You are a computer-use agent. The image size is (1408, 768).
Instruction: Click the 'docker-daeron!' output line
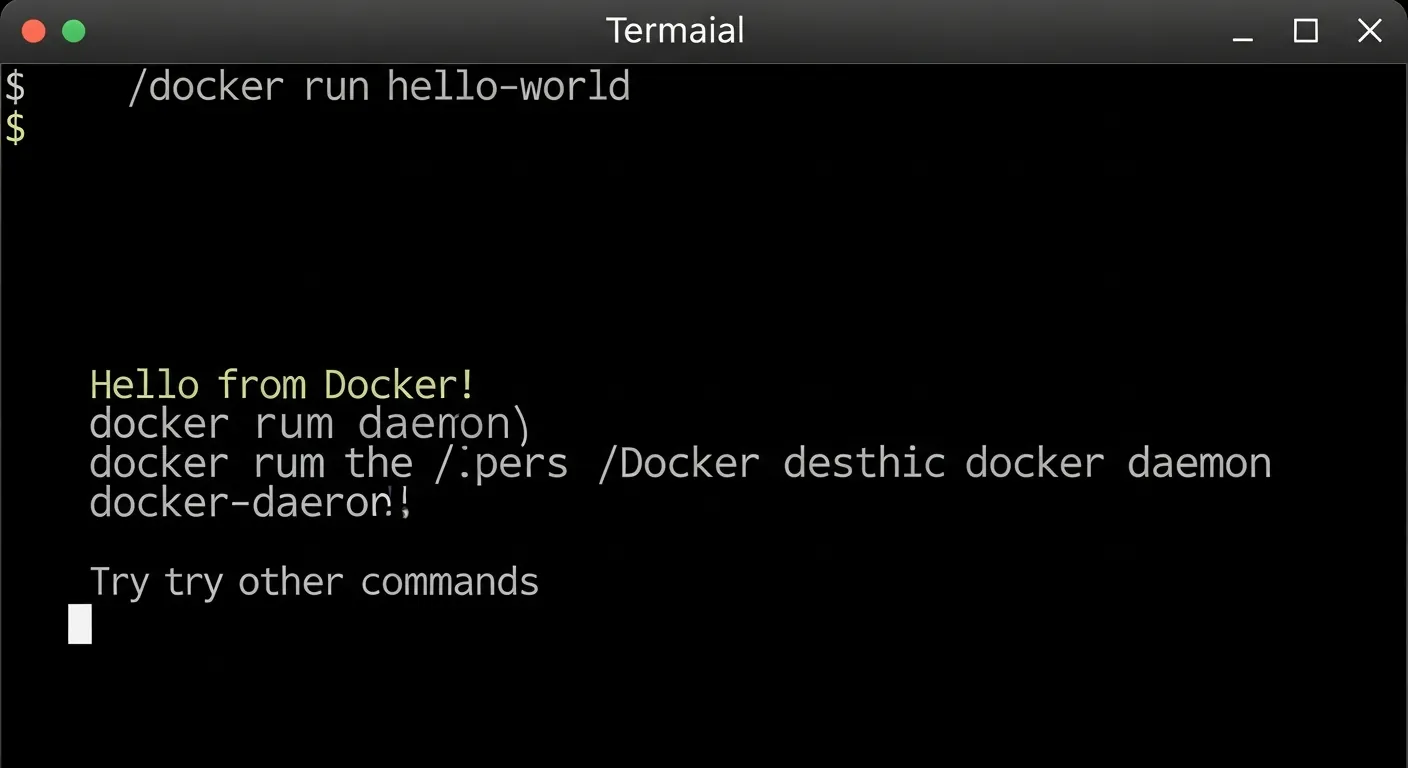pyautogui.click(x=249, y=502)
